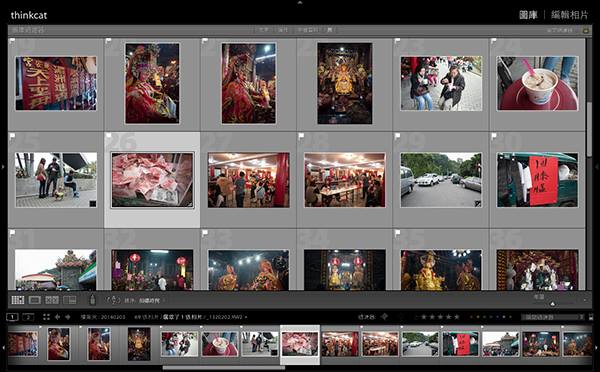Click the filmstrip horizontal scrollbar

pyautogui.click(x=224, y=368)
